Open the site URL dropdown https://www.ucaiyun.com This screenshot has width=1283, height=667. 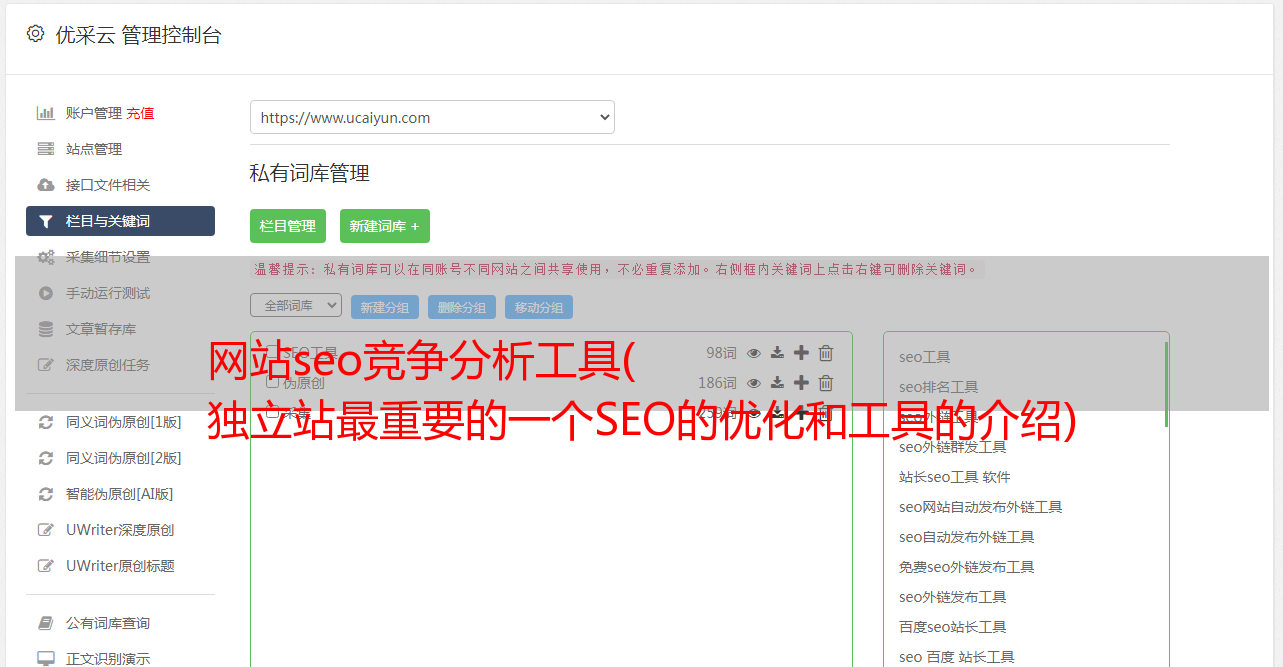[x=432, y=117]
